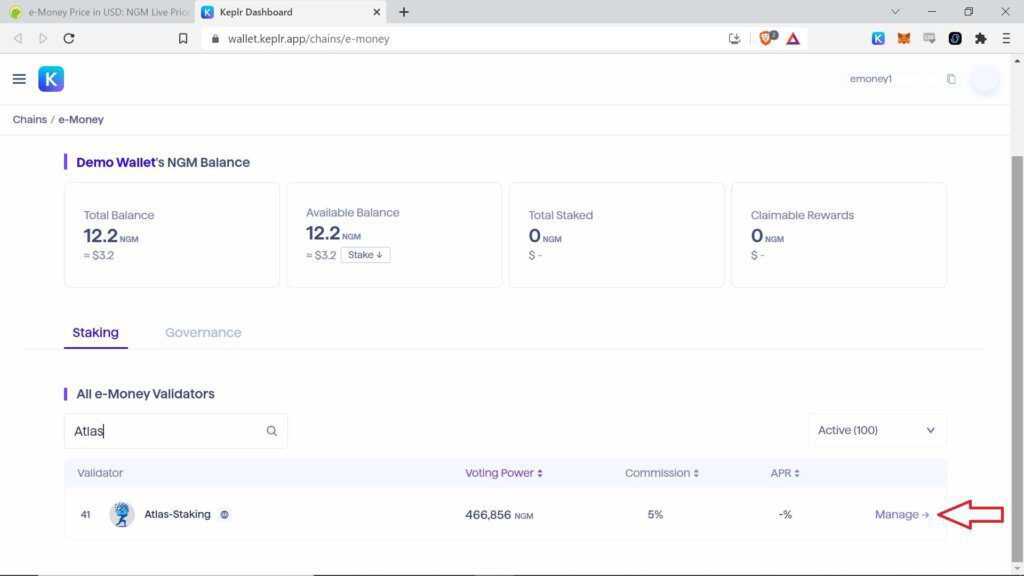Screen dimensions: 1024x576
Task: Reload the page
Action: click(69, 39)
